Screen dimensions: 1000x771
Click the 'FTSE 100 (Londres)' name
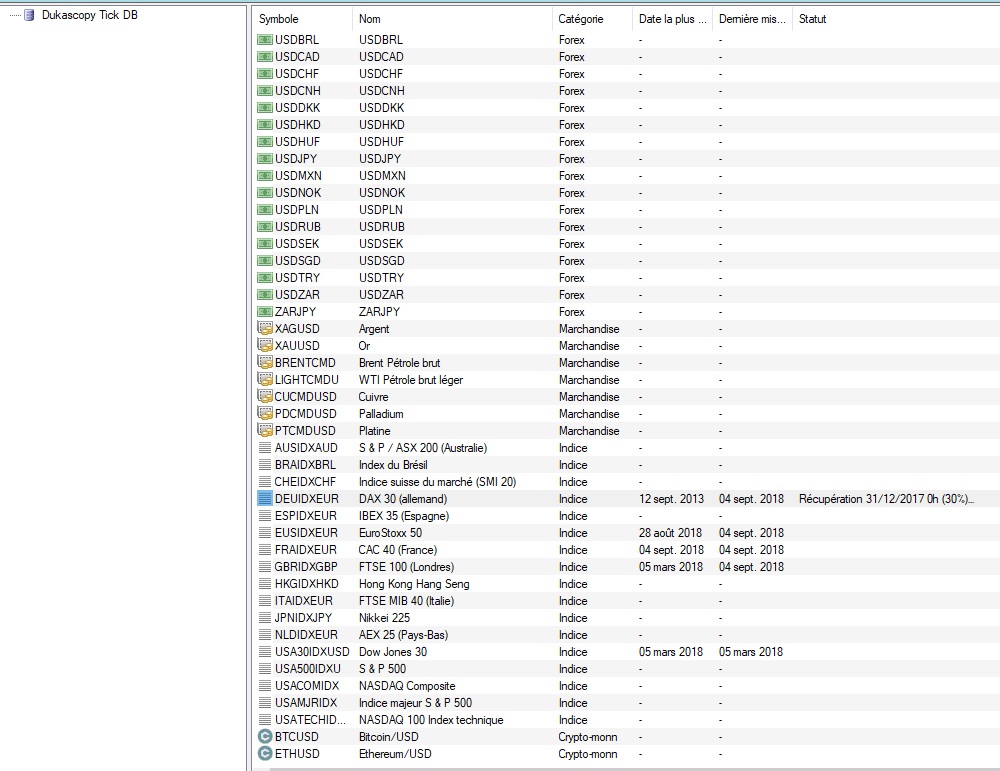coord(406,567)
